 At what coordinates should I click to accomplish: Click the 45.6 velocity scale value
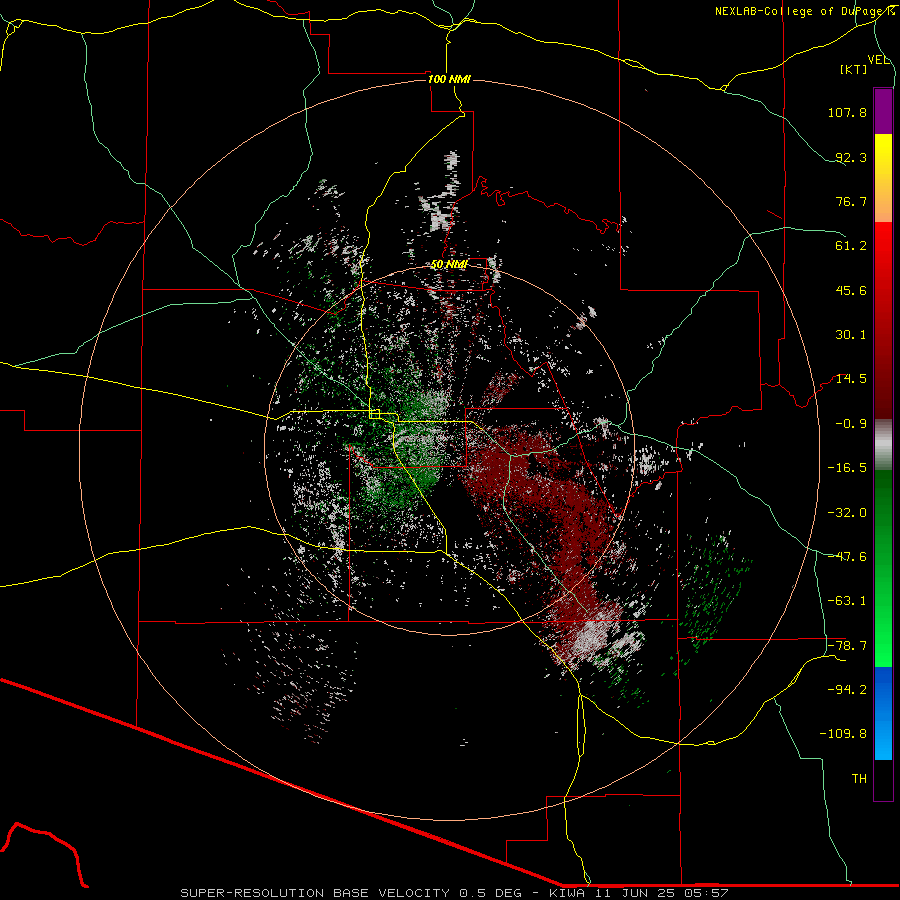(851, 290)
